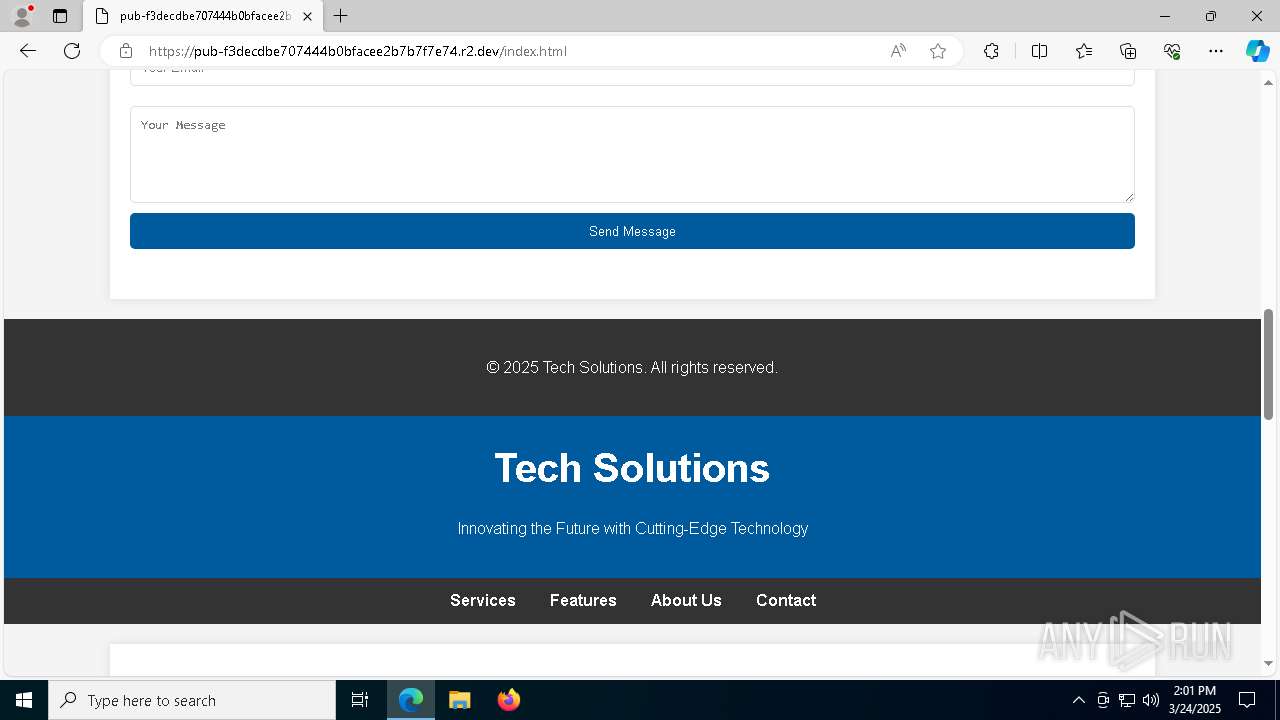Click the network tray icon
Screen dimensions: 1280x720
(x=1127, y=700)
